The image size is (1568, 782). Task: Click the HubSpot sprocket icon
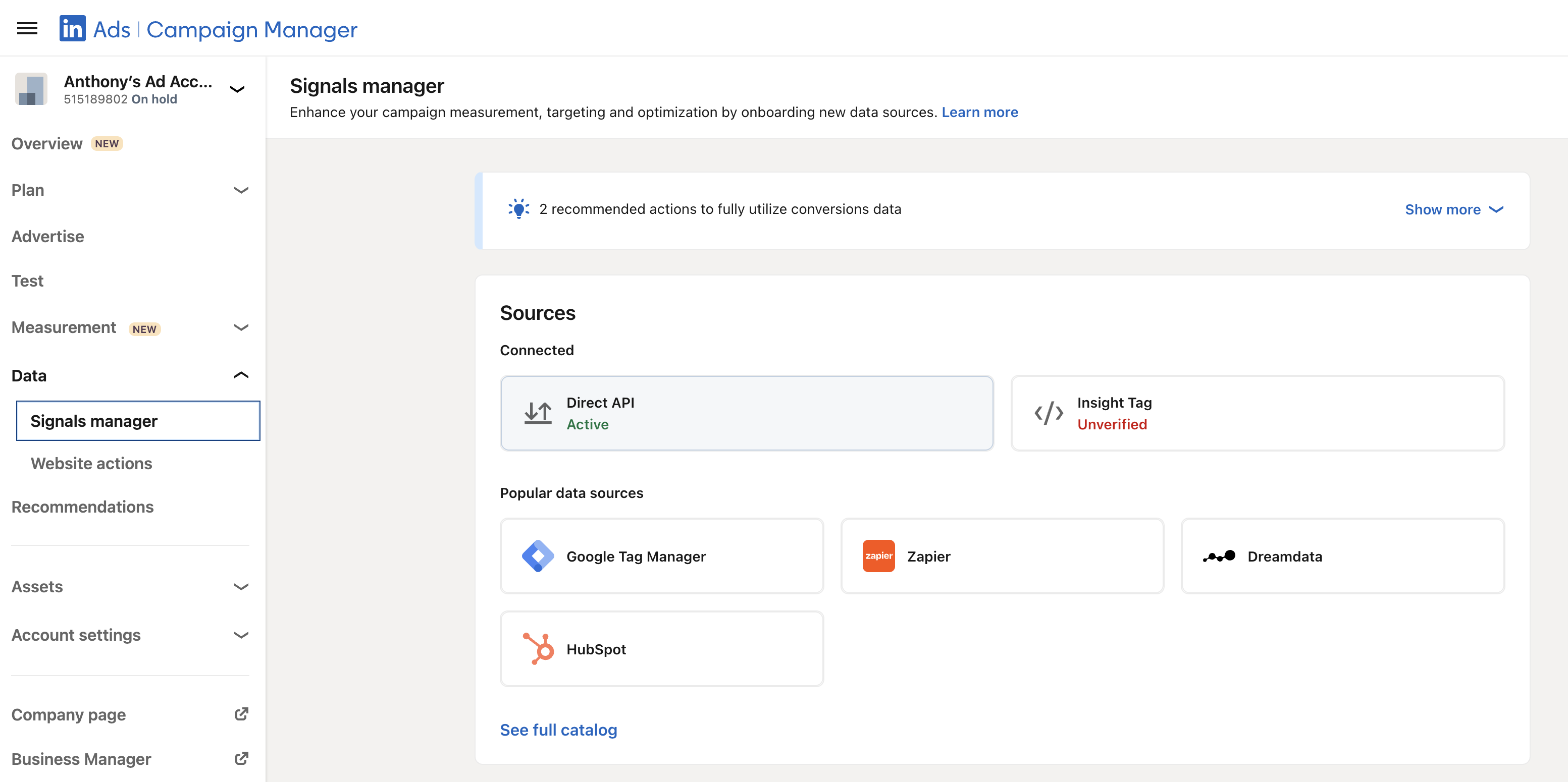(x=539, y=649)
